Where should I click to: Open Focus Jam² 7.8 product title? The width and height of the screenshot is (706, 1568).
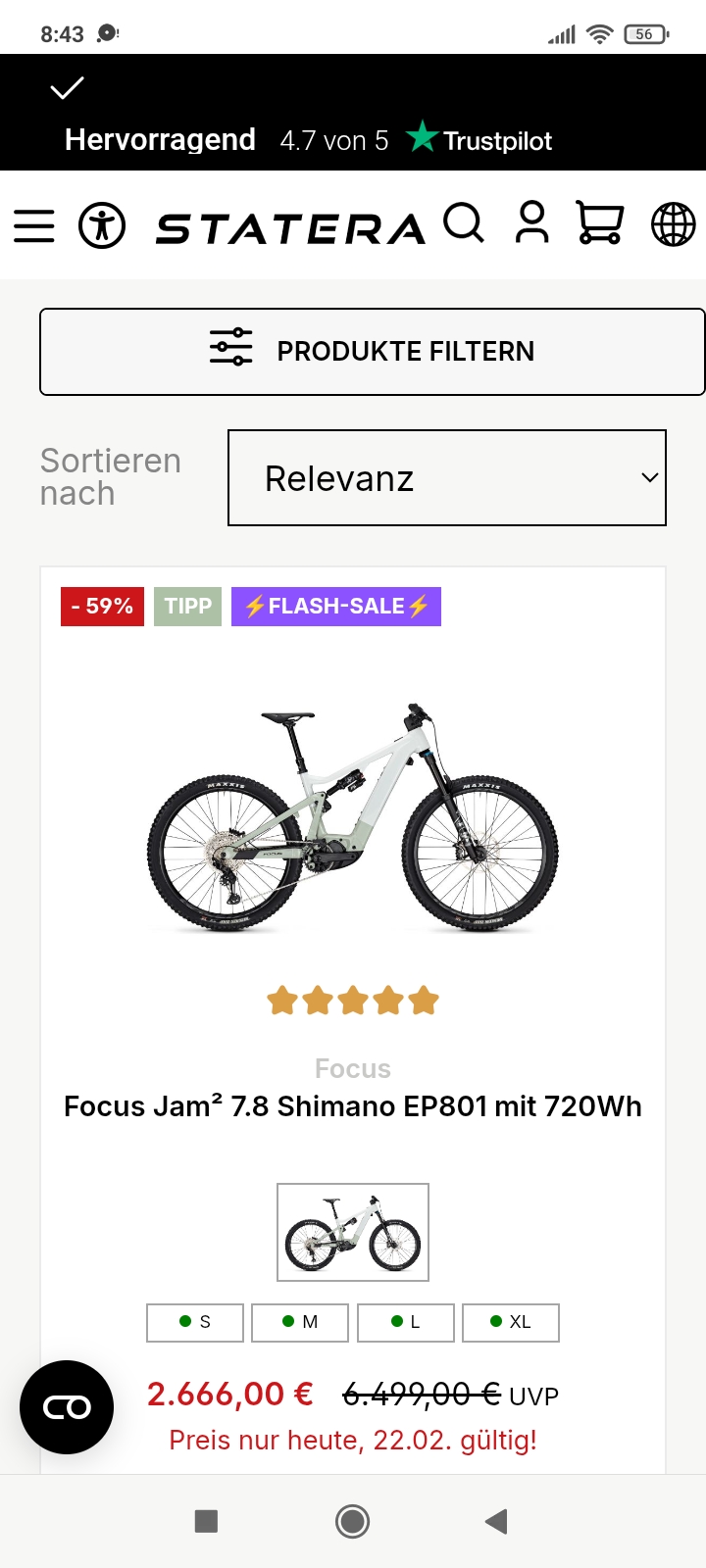pyautogui.click(x=353, y=1106)
